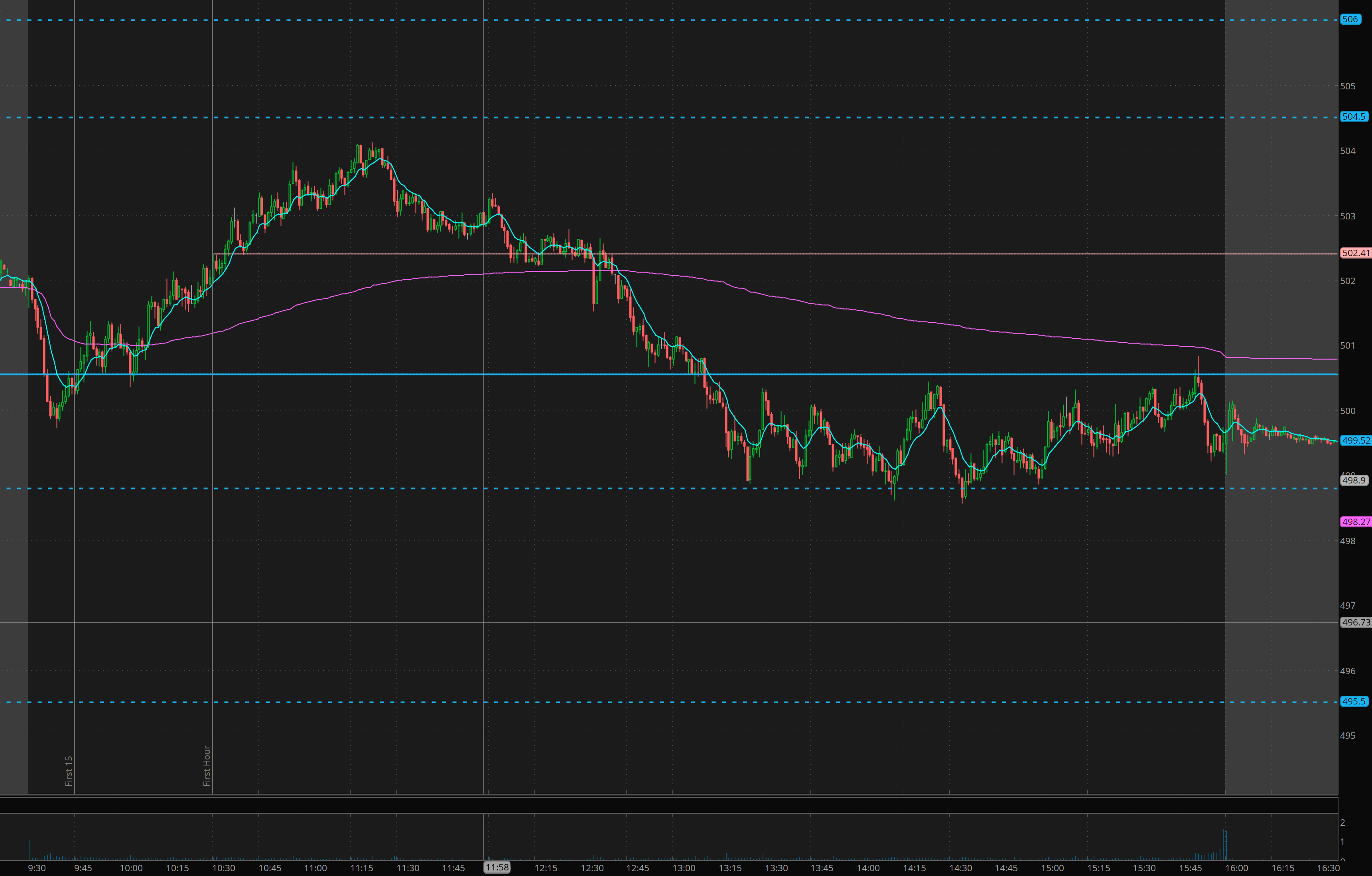The height and width of the screenshot is (876, 1372).
Task: Click the 16:00 time axis label
Action: (x=1236, y=868)
